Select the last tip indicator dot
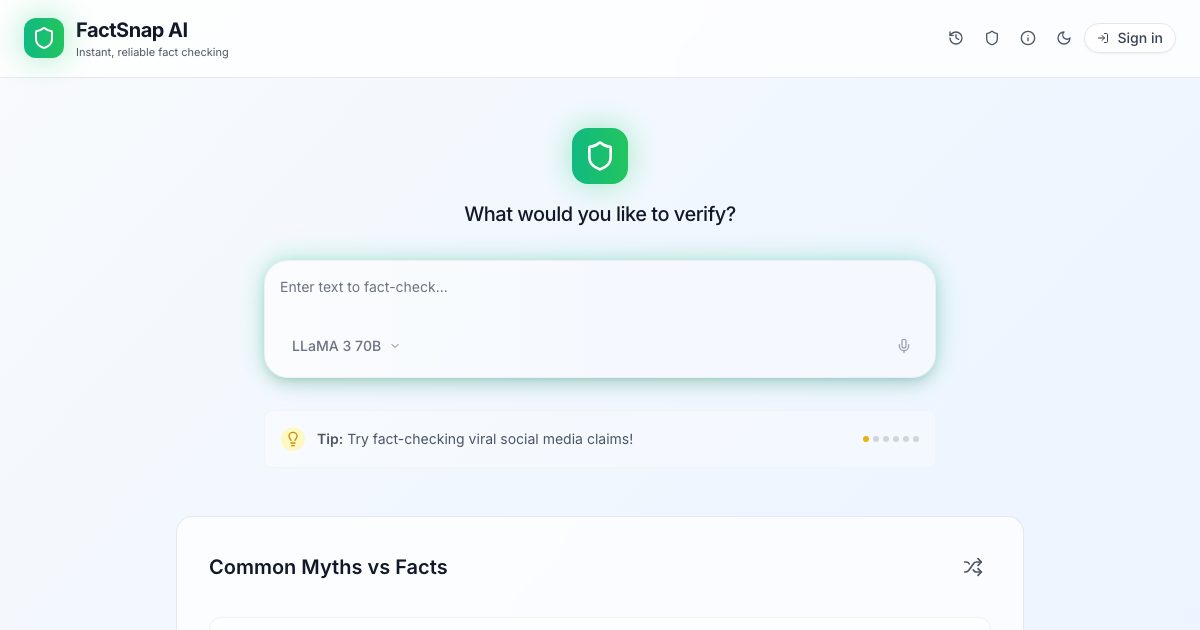Image resolution: width=1200 pixels, height=630 pixels. coord(916,439)
